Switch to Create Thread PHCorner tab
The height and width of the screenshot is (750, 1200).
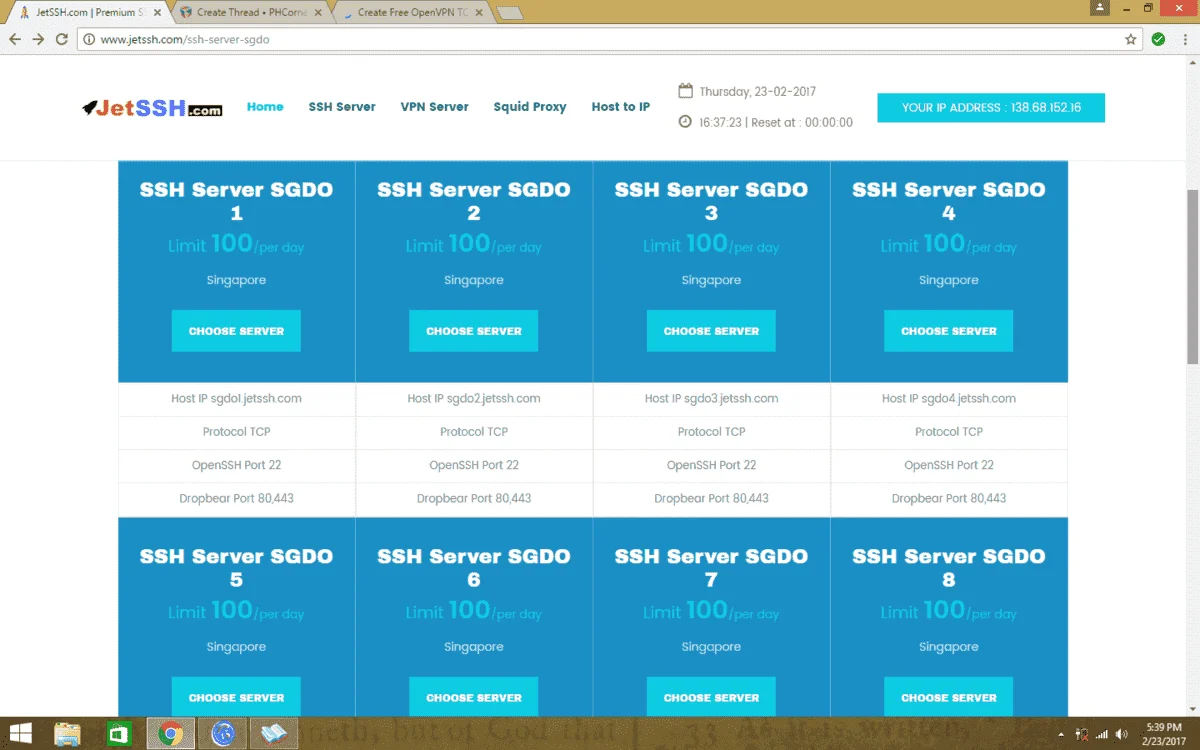pyautogui.click(x=251, y=13)
